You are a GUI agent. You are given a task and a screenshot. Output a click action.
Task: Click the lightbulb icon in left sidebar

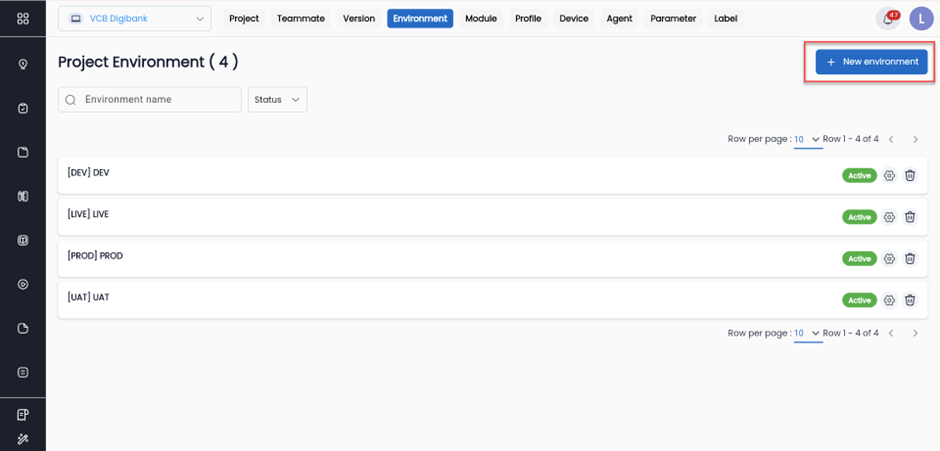coord(23,64)
